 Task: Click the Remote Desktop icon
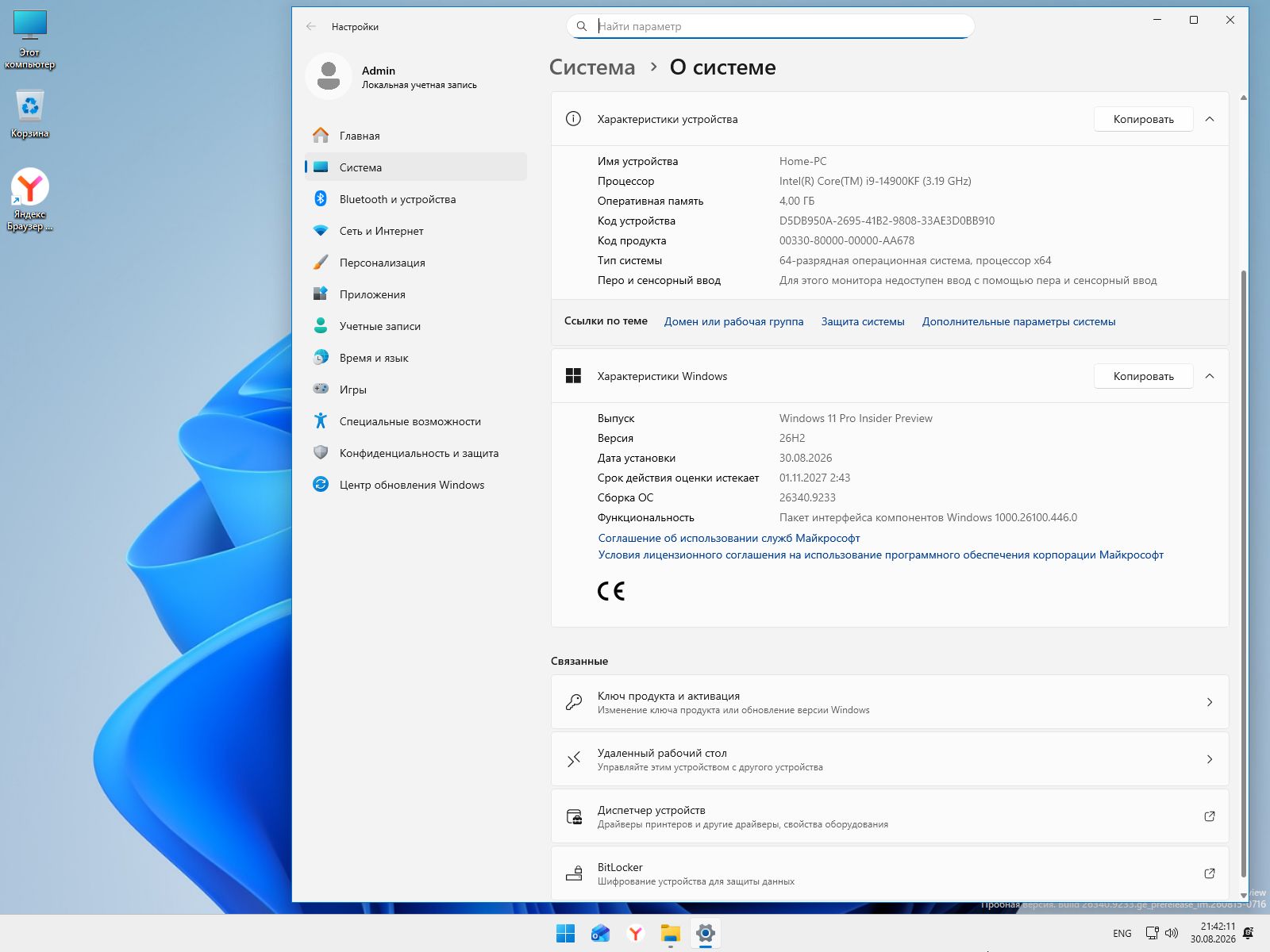(573, 759)
